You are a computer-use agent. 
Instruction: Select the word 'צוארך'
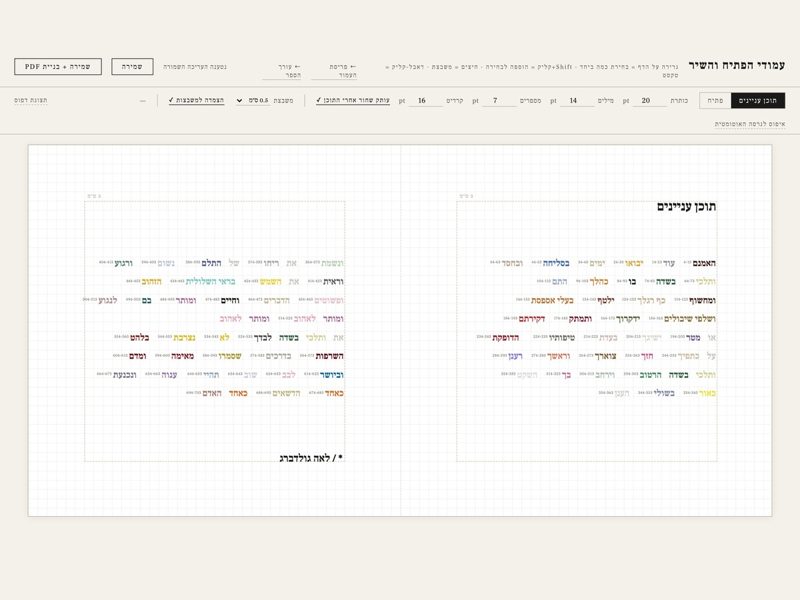[x=605, y=356]
